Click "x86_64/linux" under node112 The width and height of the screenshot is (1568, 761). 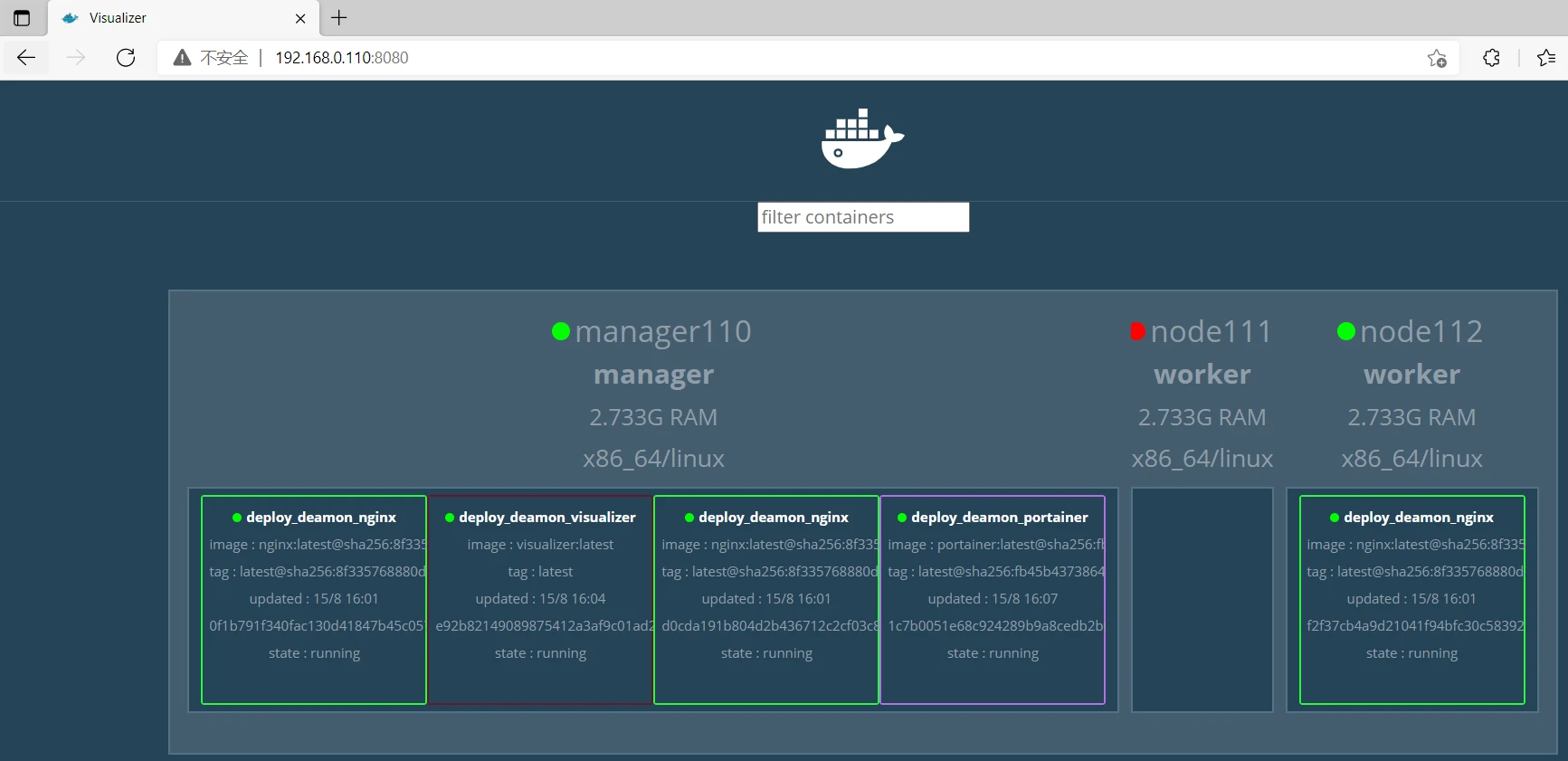(x=1412, y=459)
